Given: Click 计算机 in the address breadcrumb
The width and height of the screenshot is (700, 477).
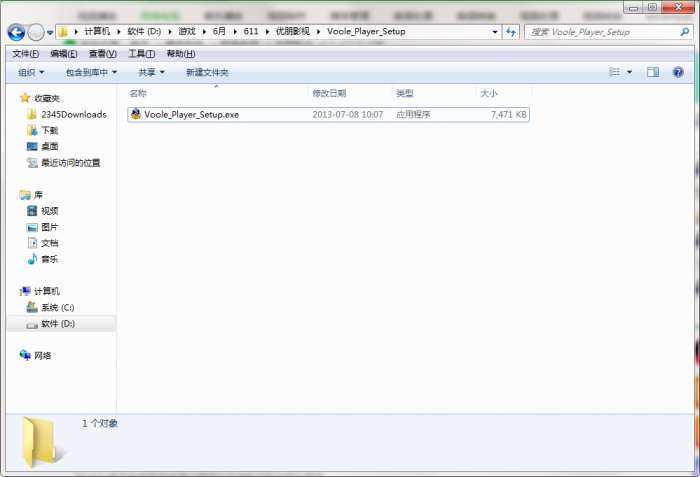Looking at the screenshot, I should pos(97,31).
